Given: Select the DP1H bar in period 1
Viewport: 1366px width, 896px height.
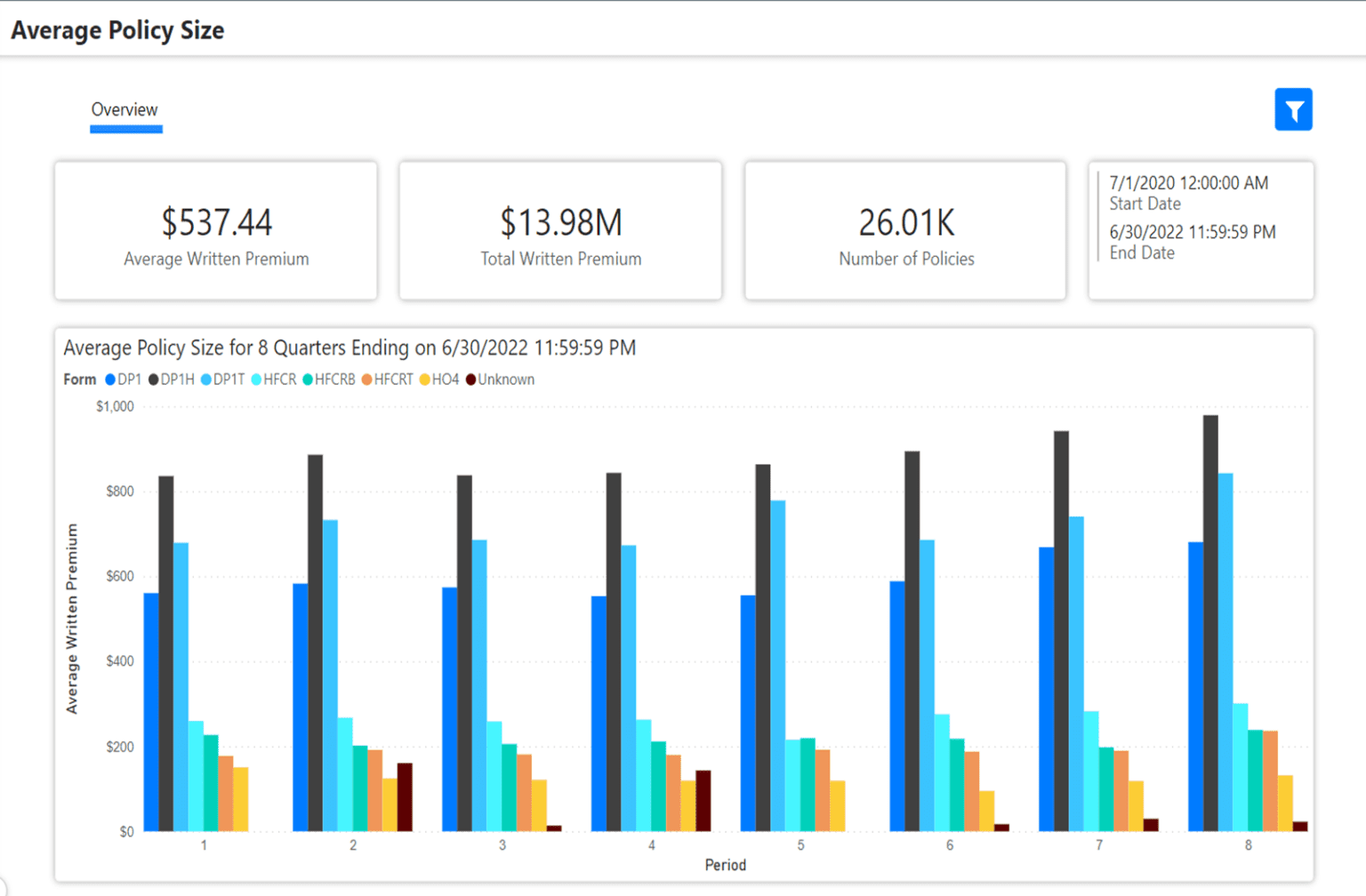Looking at the screenshot, I should pos(166,653).
